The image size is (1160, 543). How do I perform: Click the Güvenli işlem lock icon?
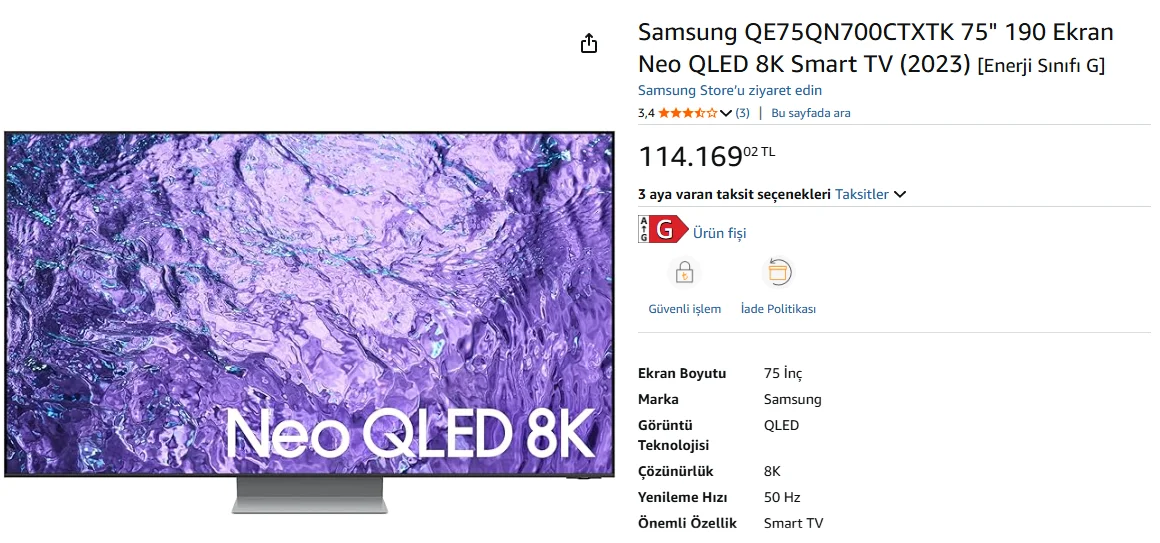pos(684,273)
